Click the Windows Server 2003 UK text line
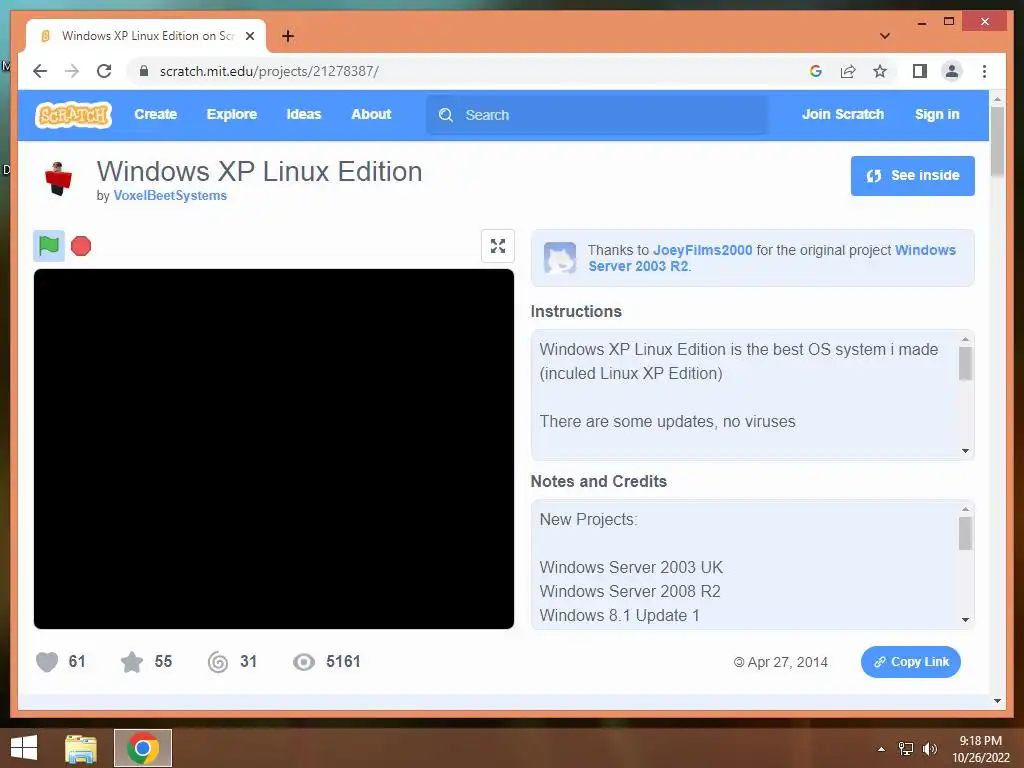 coord(631,568)
